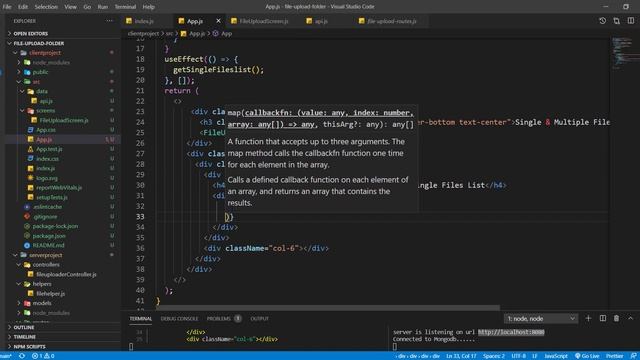Open the View menu

click(x=70, y=7)
